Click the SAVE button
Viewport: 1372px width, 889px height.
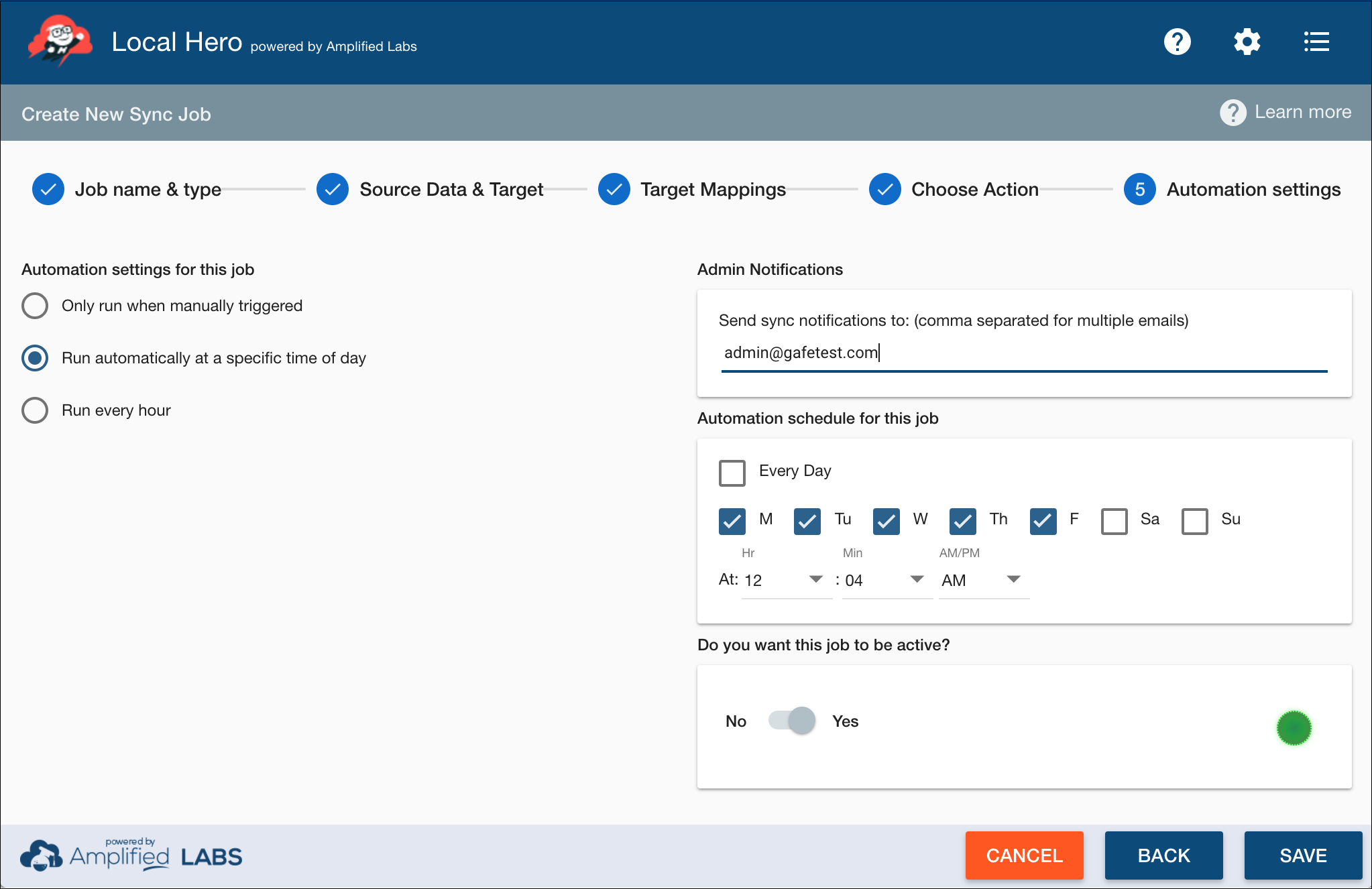click(x=1302, y=855)
